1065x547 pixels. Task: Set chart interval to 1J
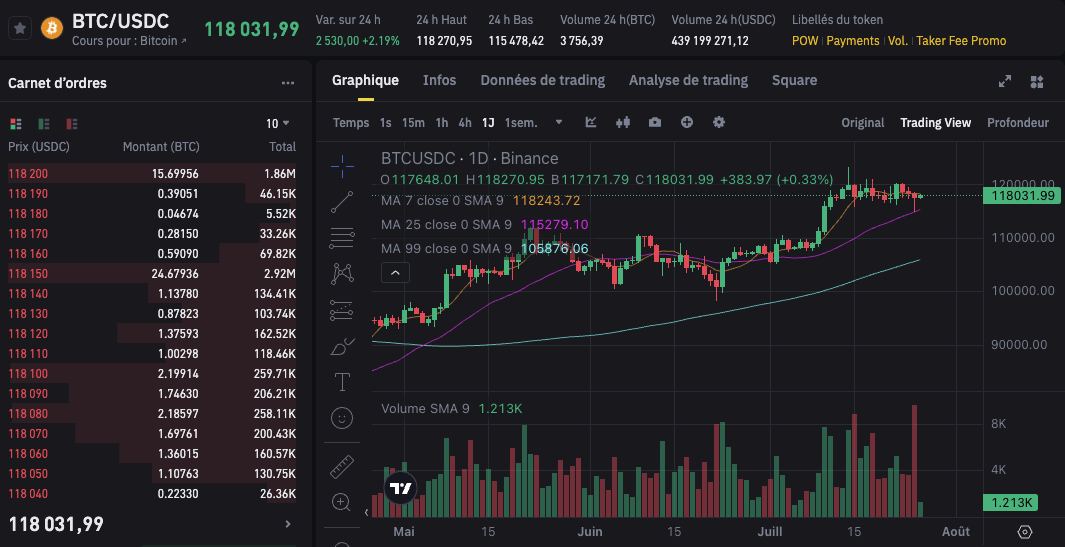(488, 123)
